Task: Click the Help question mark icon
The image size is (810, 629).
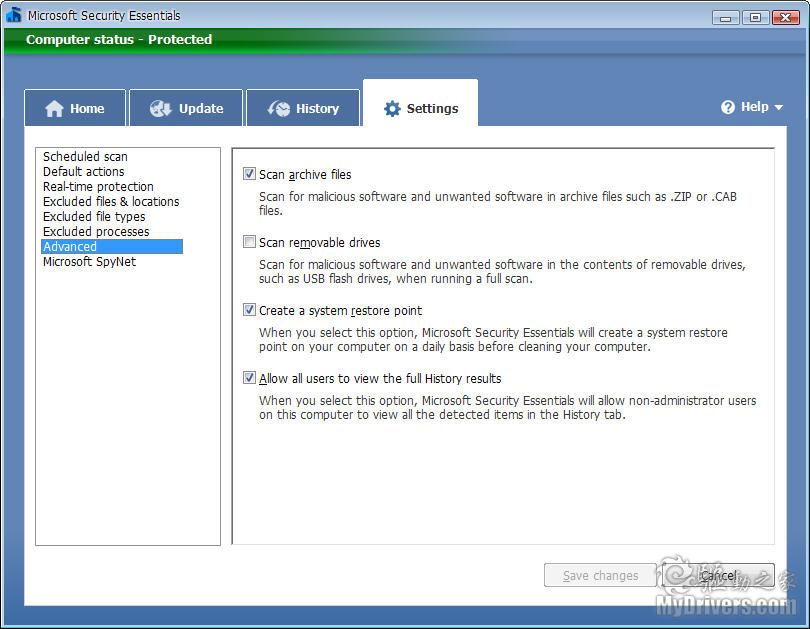Action: [728, 107]
